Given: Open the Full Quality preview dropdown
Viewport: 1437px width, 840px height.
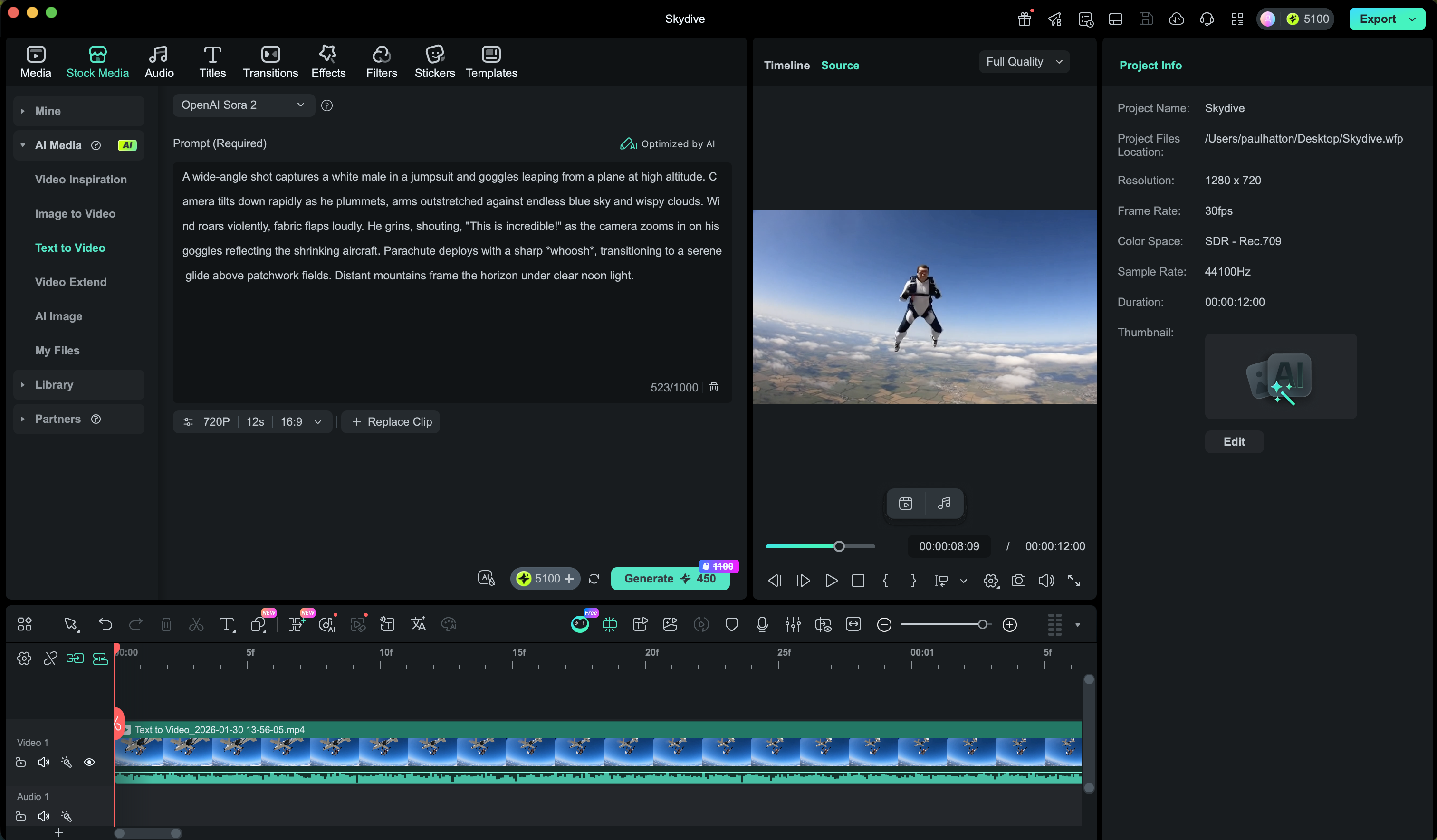Looking at the screenshot, I should 1024,62.
